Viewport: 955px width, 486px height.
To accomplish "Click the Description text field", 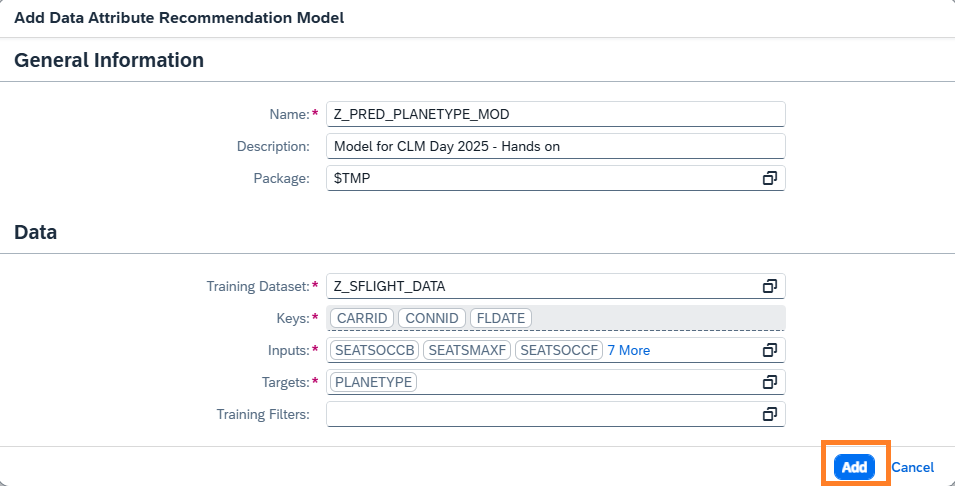I will [x=555, y=146].
